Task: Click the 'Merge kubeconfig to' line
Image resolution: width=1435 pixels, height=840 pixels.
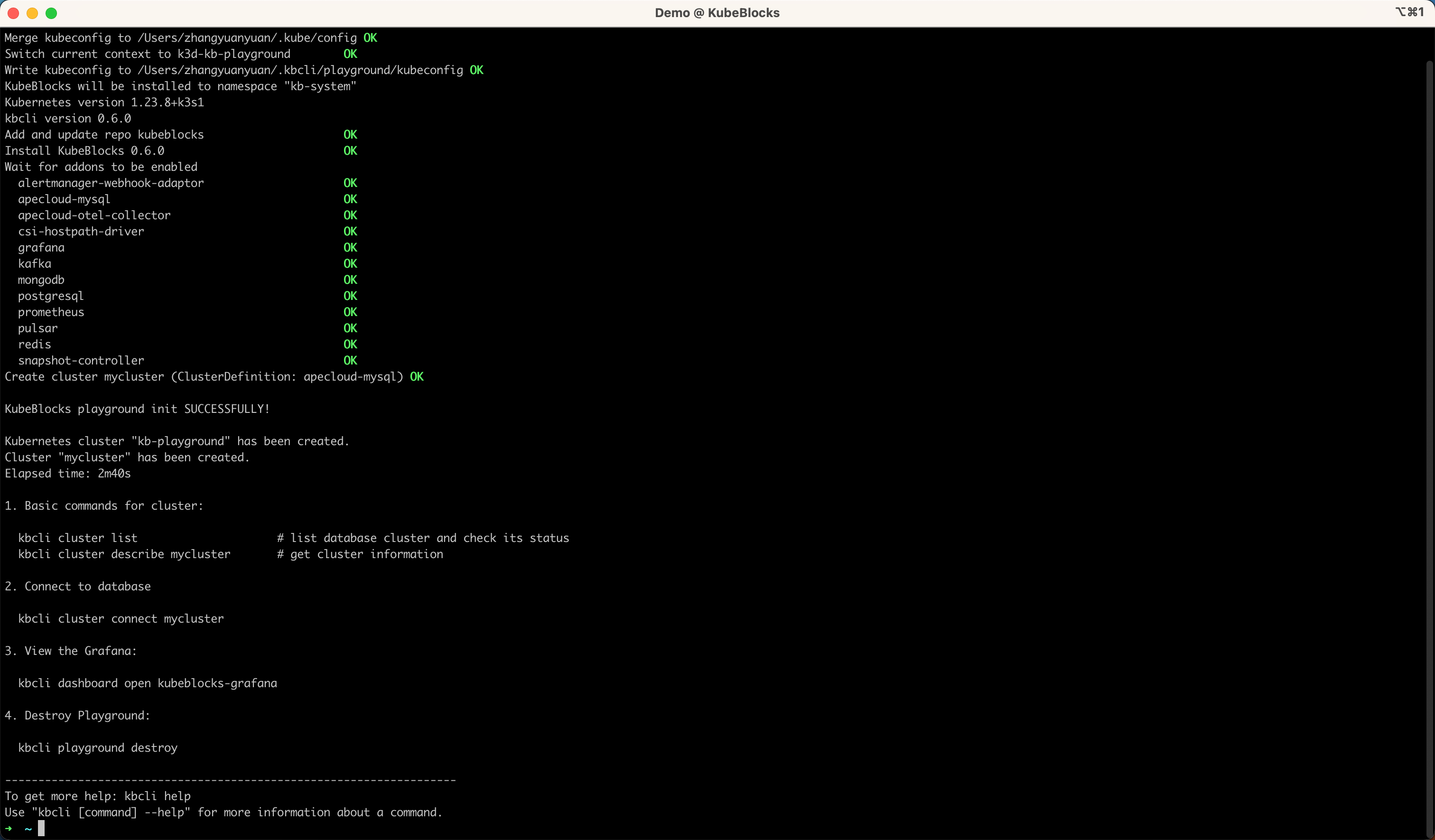Action: 191,37
